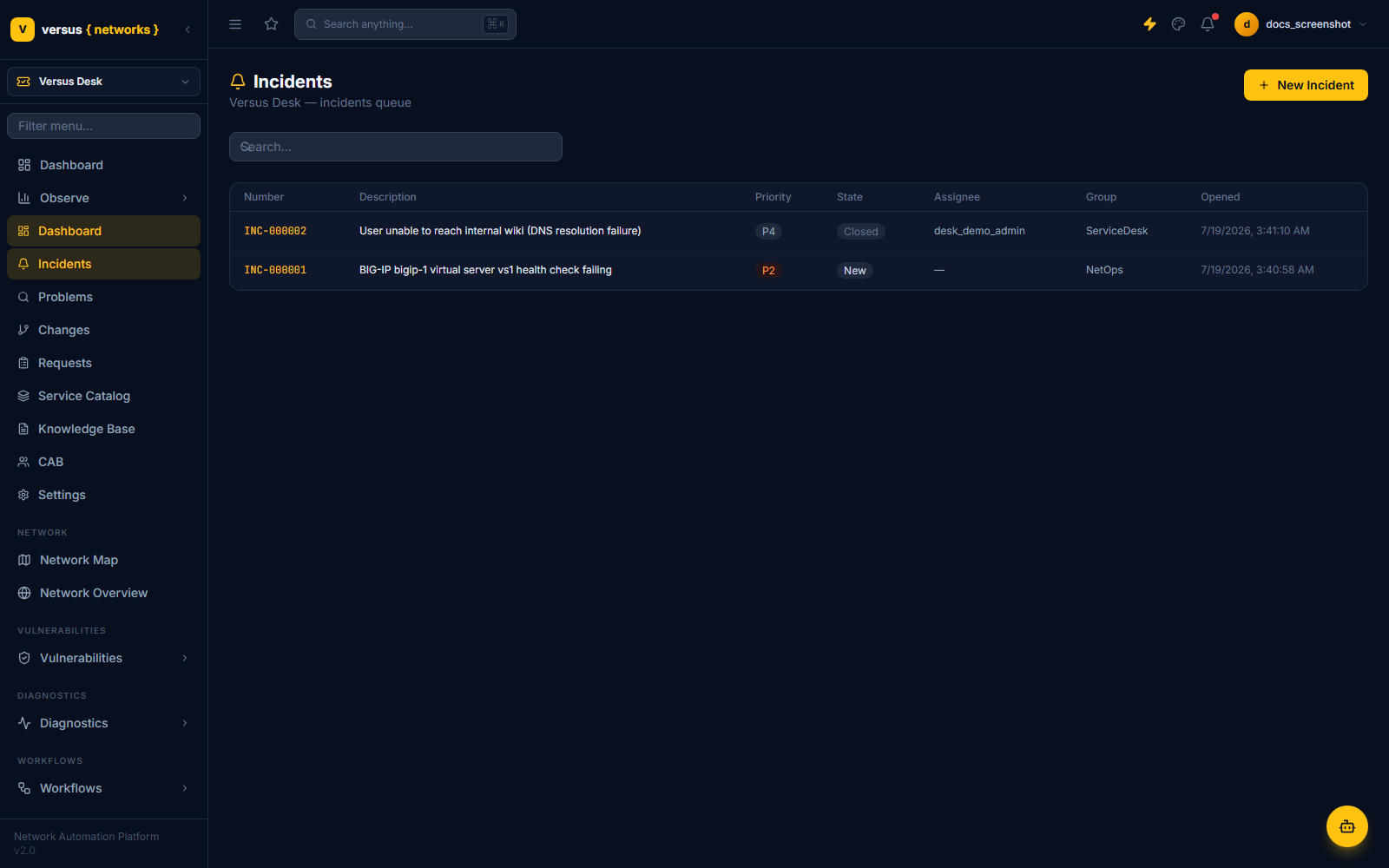The height and width of the screenshot is (868, 1389).
Task: Open Knowledge Base
Action: (103, 429)
